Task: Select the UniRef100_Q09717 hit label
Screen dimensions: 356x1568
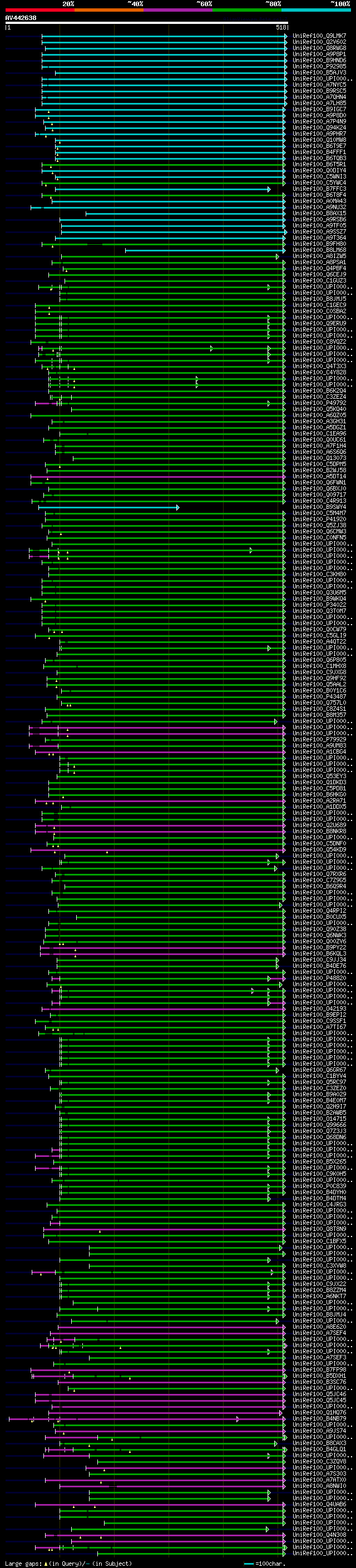Action: (319, 495)
